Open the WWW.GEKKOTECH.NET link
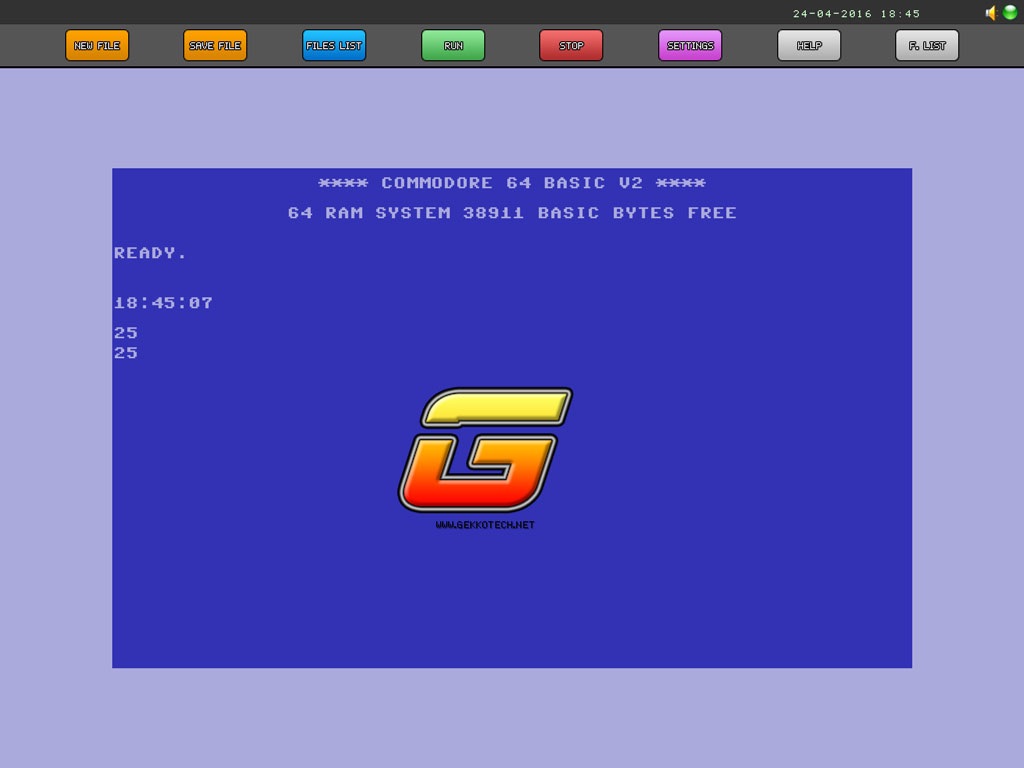This screenshot has height=768, width=1024. point(485,525)
